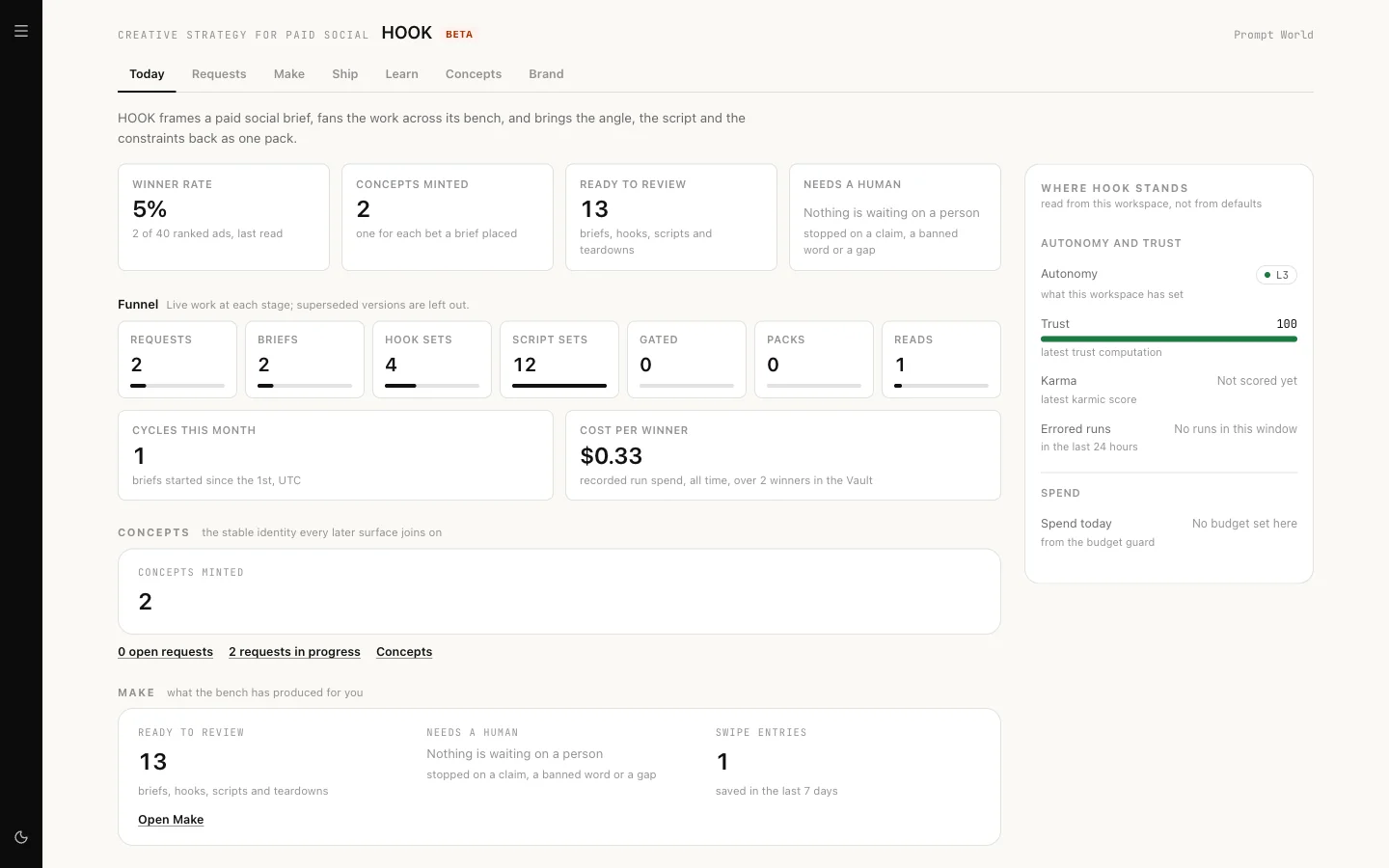Click the Concepts Minted top summary card
1389x868 pixels.
pyautogui.click(x=448, y=217)
